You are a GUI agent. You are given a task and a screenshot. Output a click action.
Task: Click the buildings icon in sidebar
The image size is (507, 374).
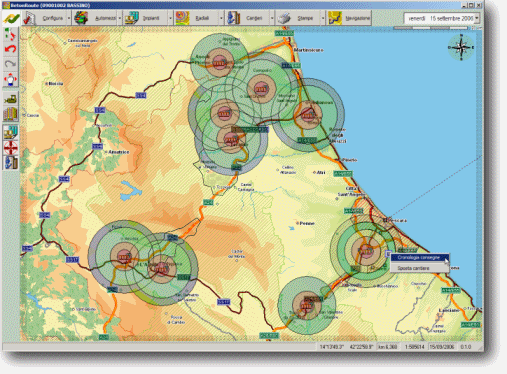10,114
